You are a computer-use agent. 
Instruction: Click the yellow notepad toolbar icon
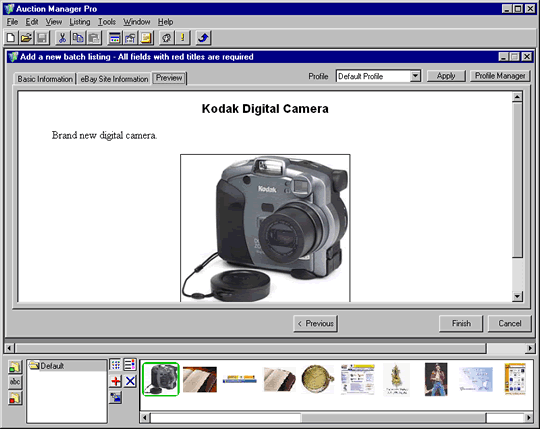point(146,38)
